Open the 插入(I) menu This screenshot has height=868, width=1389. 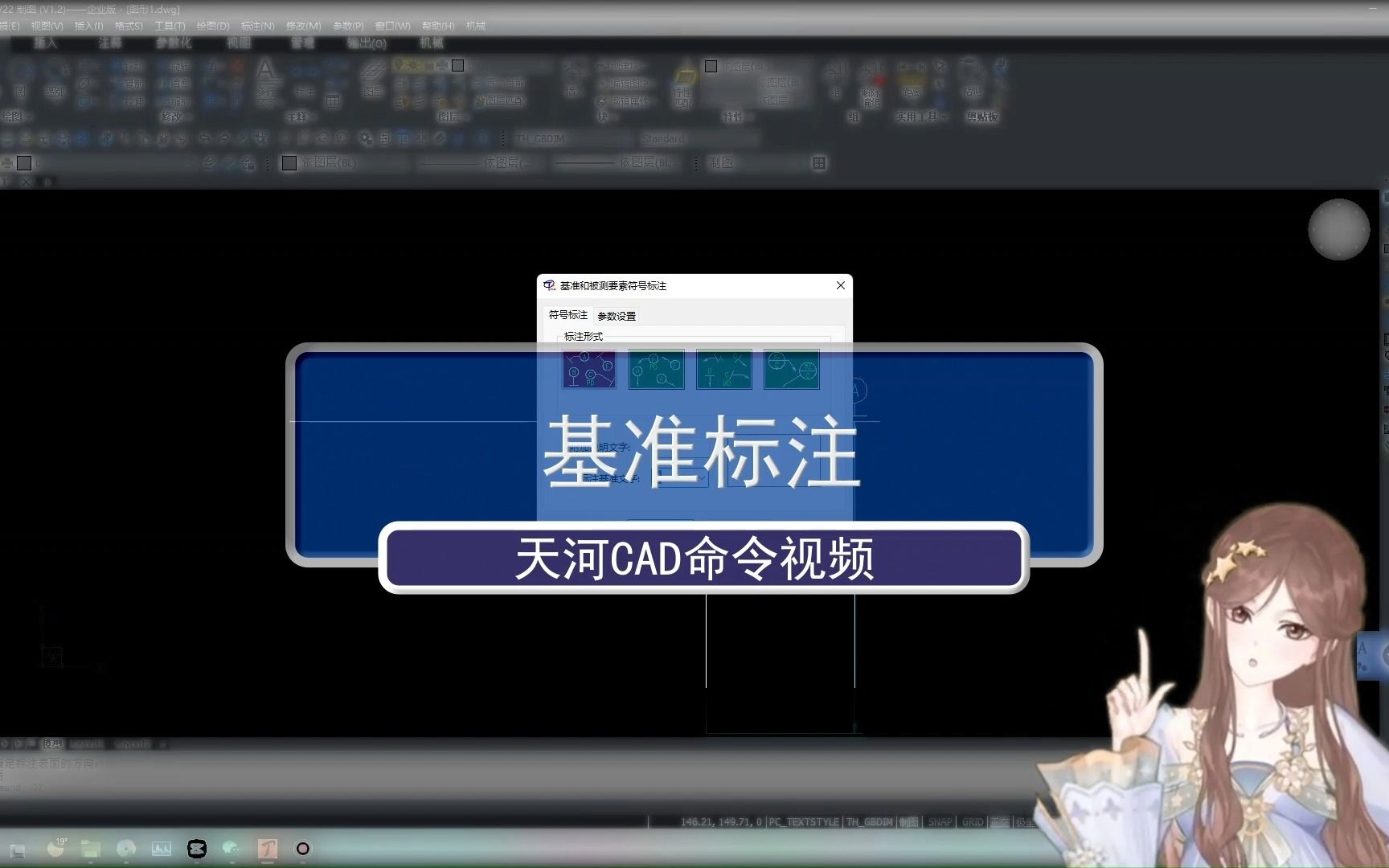click(88, 26)
